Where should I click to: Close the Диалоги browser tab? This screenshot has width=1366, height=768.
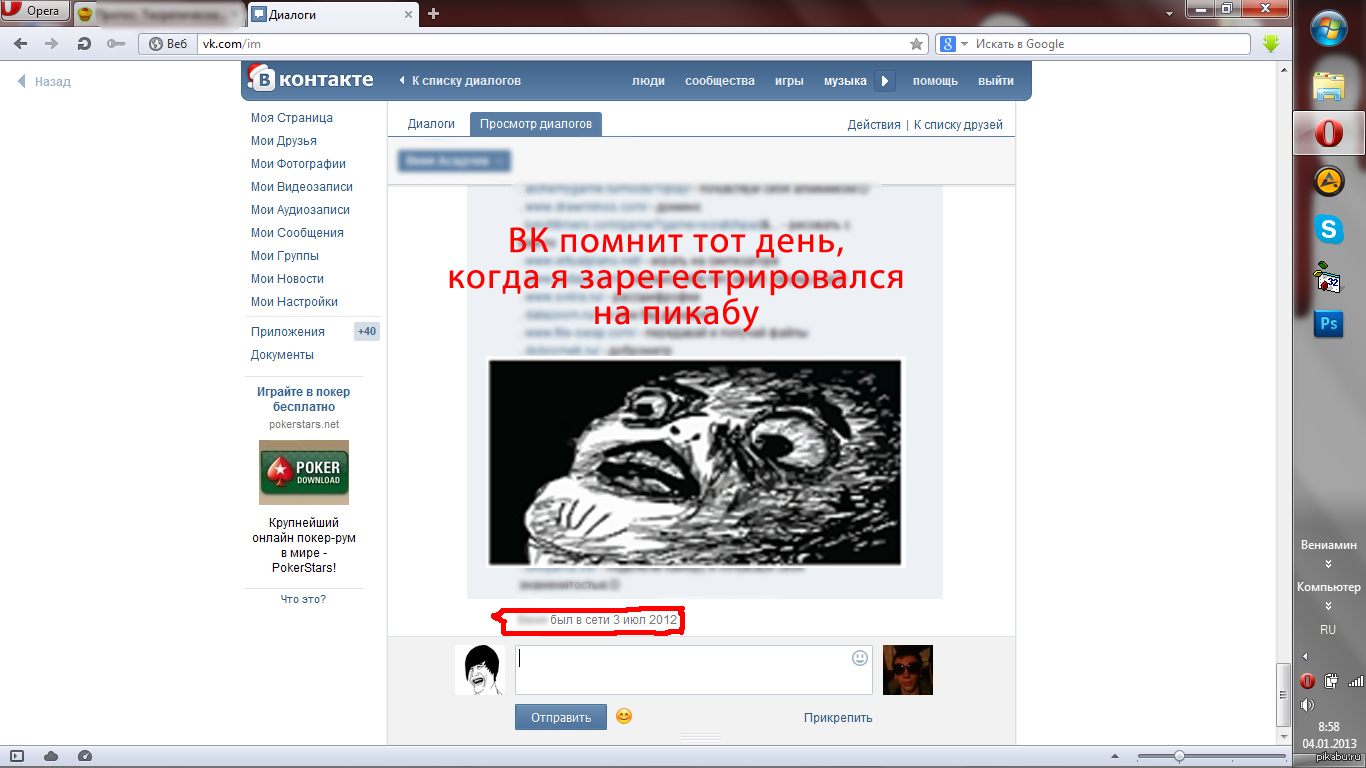(407, 14)
